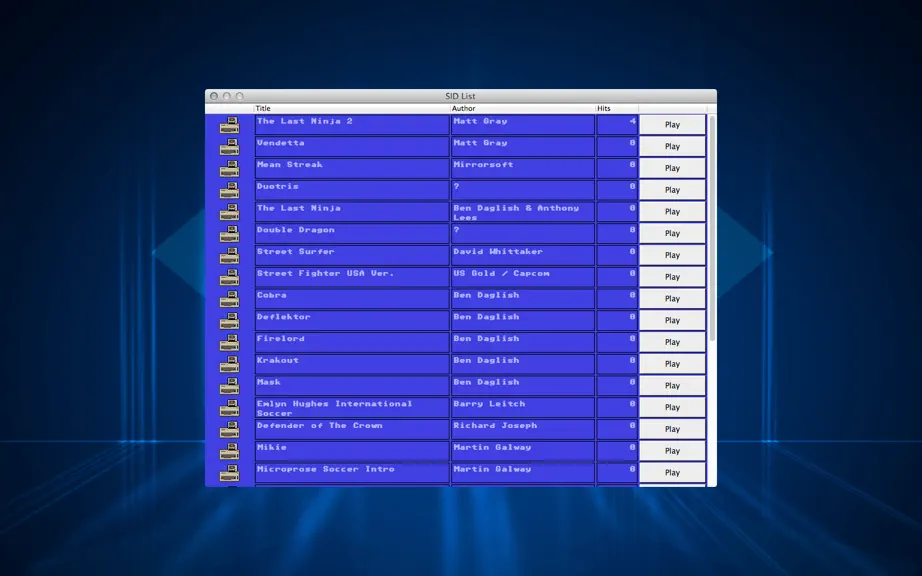Viewport: 922px width, 576px height.
Task: Select the computer icon beside Krakout
Action: click(x=229, y=364)
